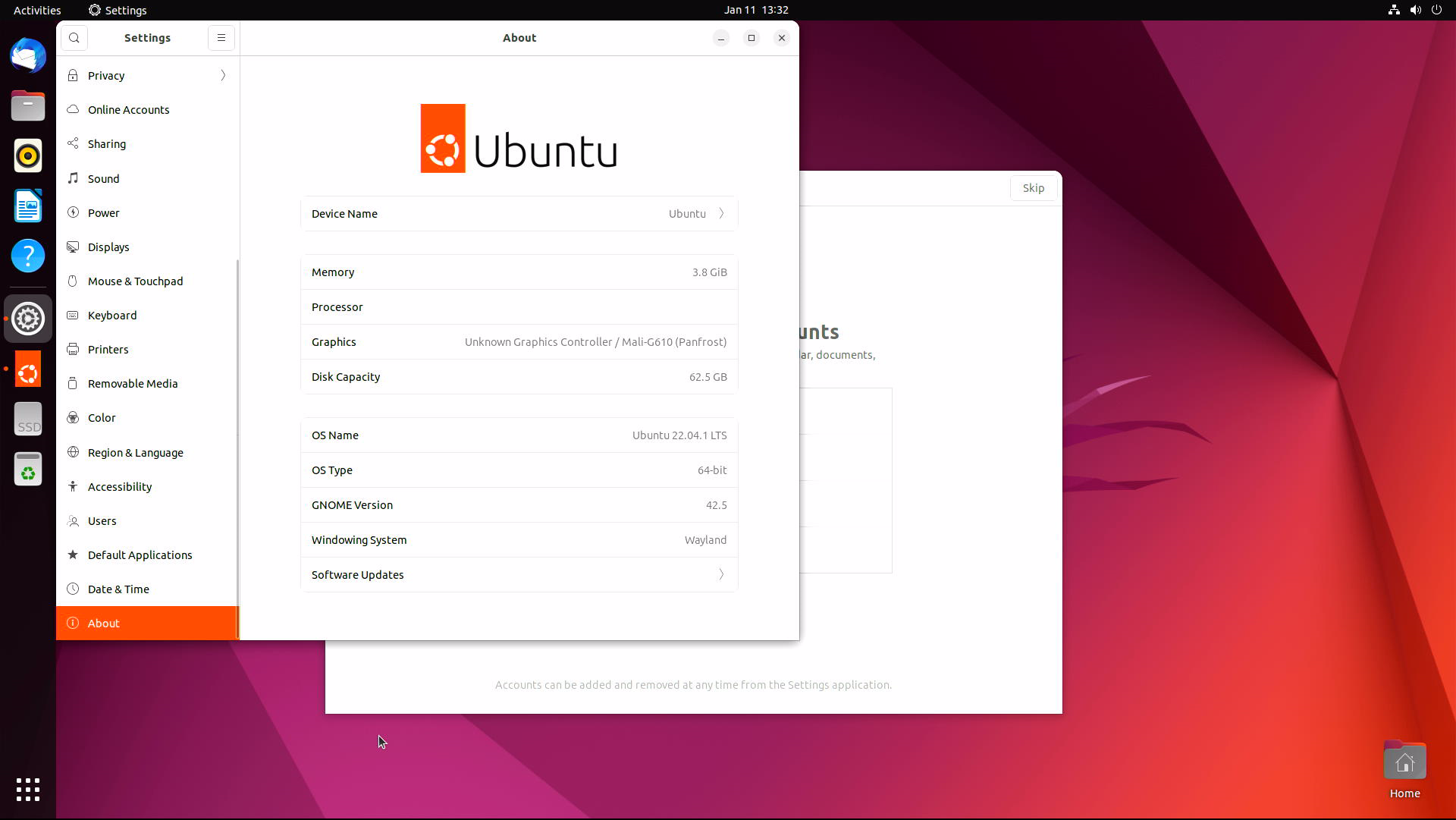Select Sharing settings panel
This screenshot has width=1456, height=820.
click(147, 143)
